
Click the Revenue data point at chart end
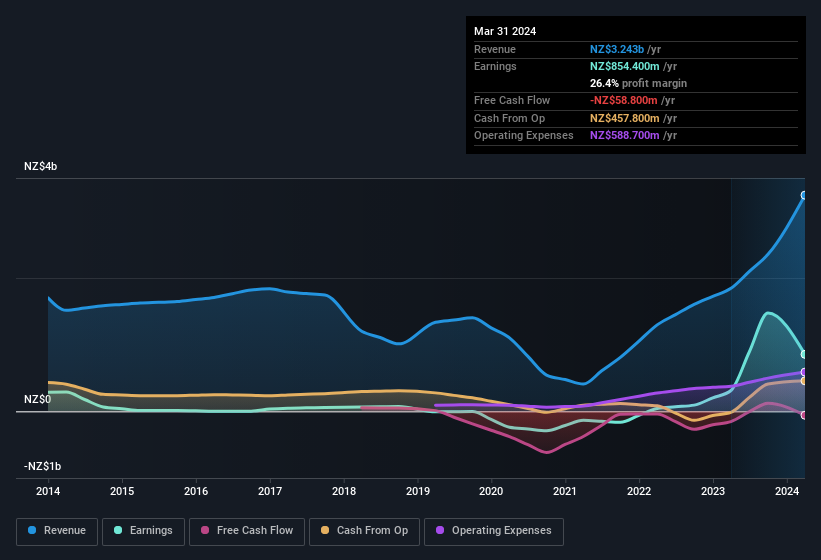[804, 195]
